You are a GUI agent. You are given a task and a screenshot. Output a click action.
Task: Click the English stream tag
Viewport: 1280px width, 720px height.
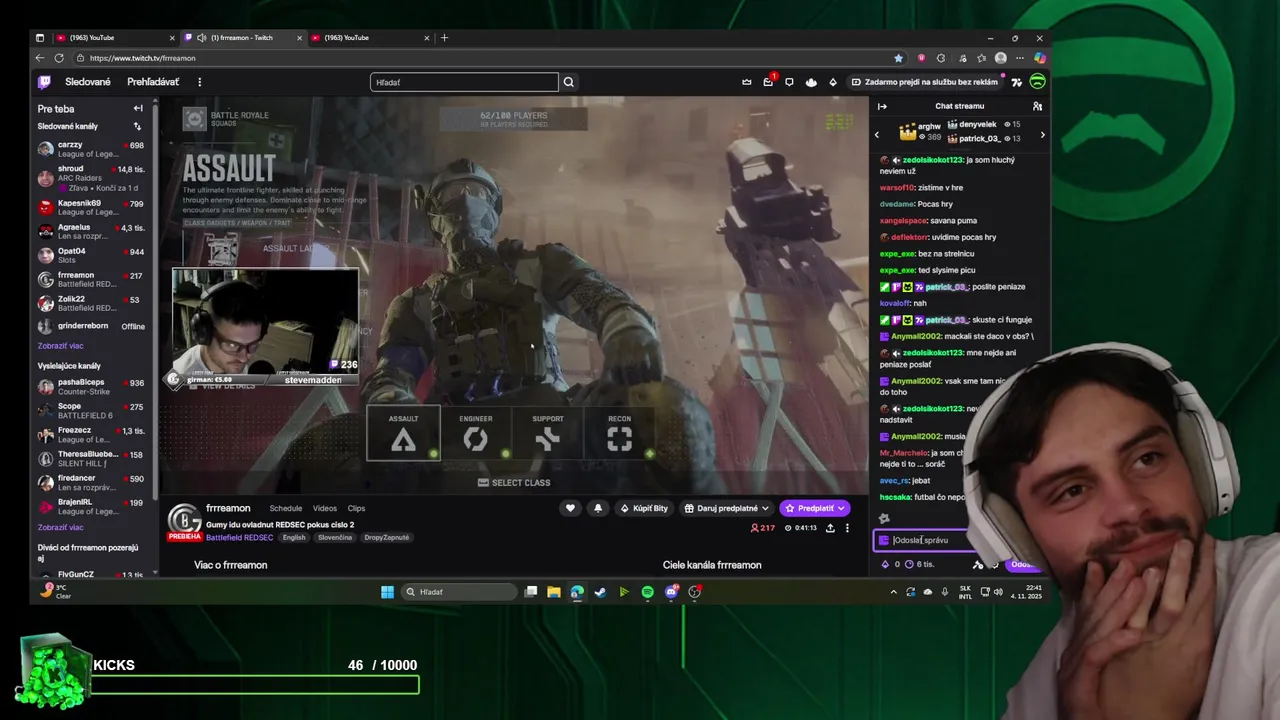click(x=294, y=537)
